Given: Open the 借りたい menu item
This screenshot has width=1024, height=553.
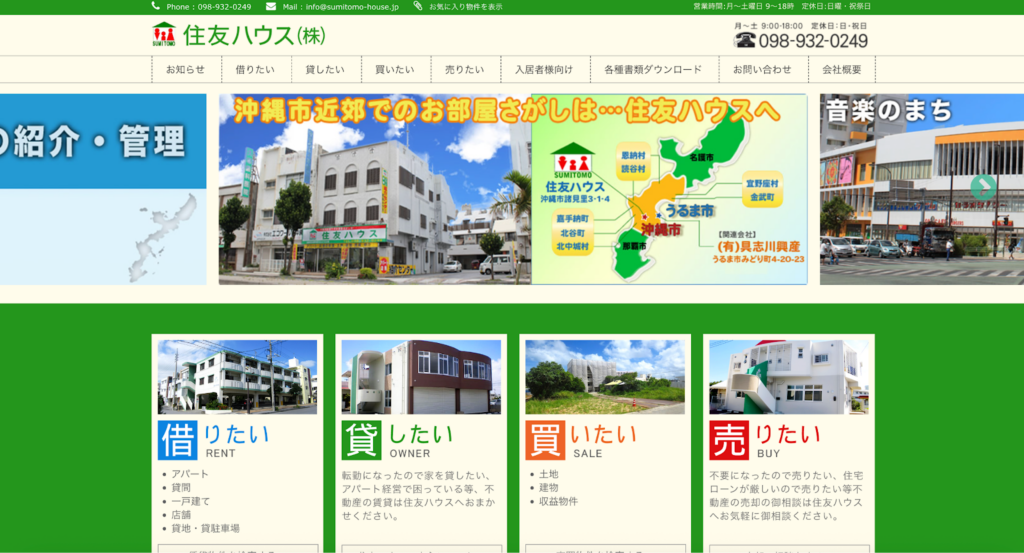Looking at the screenshot, I should 256,69.
